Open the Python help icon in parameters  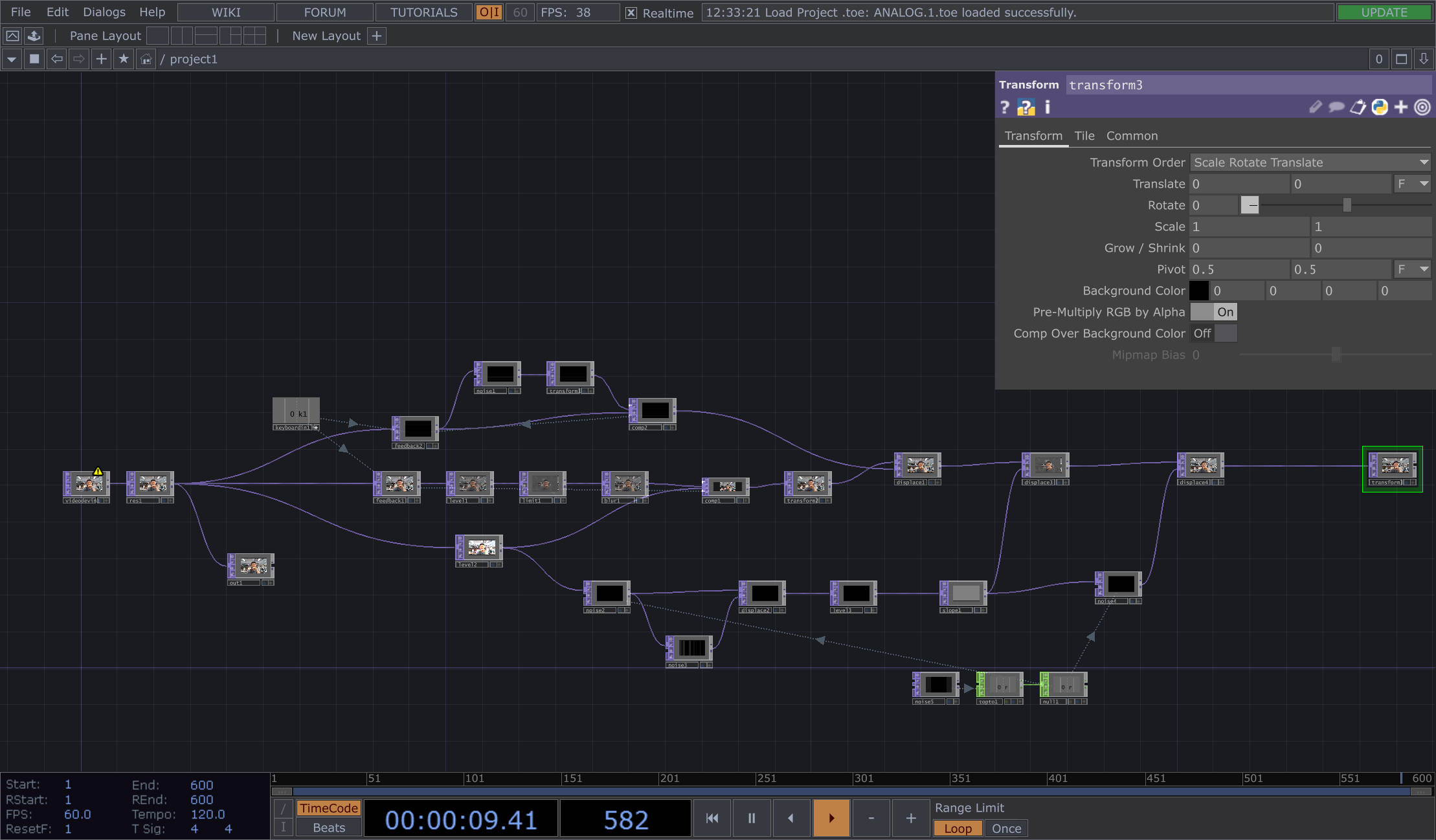[x=1026, y=107]
